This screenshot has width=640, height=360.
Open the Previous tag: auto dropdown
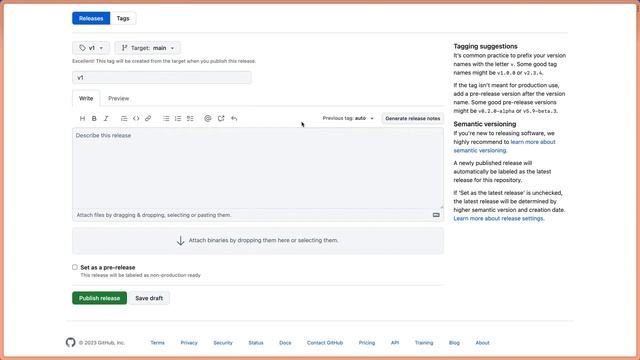(x=348, y=118)
